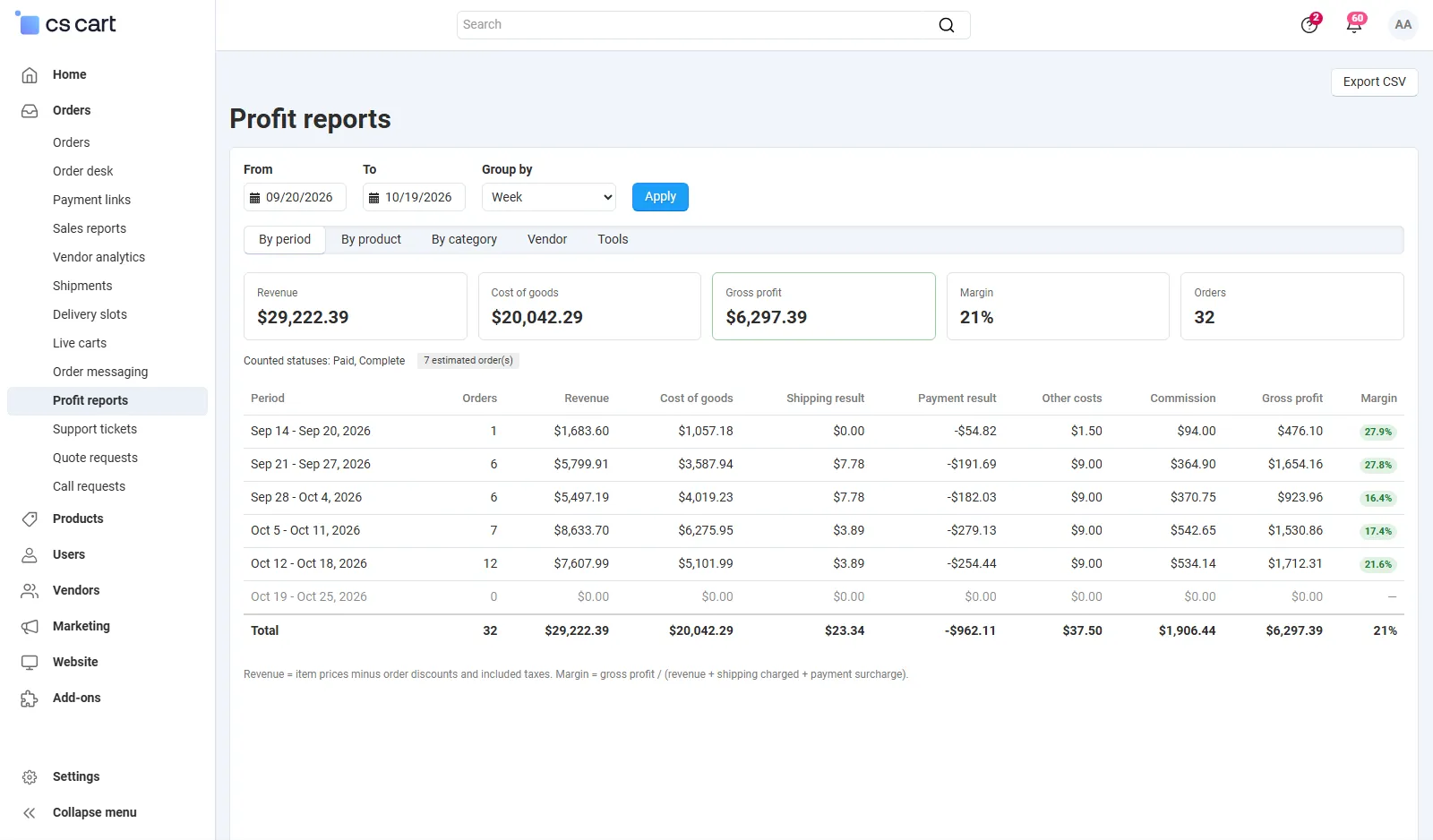Open Orders submenu link
This screenshot has height=840, width=1433.
(x=71, y=142)
